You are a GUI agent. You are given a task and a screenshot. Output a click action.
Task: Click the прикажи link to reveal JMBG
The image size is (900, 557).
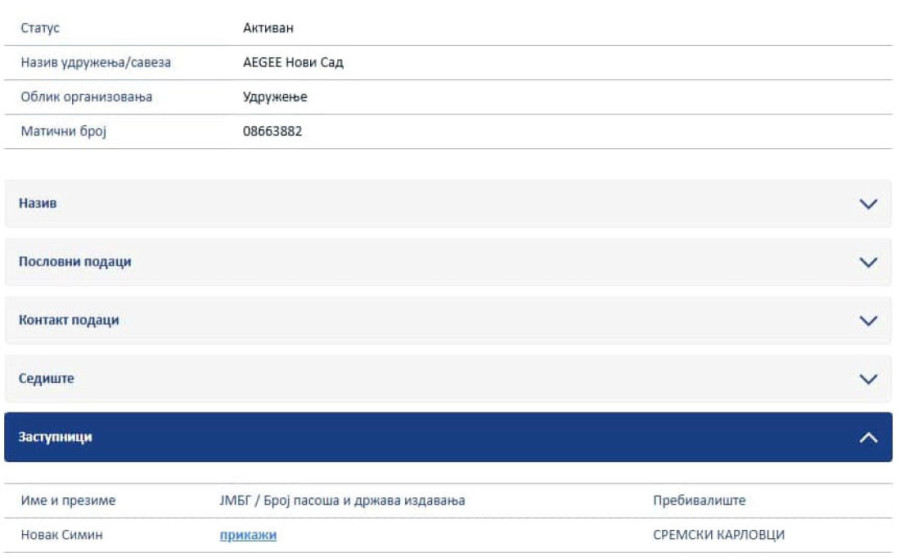click(x=248, y=535)
